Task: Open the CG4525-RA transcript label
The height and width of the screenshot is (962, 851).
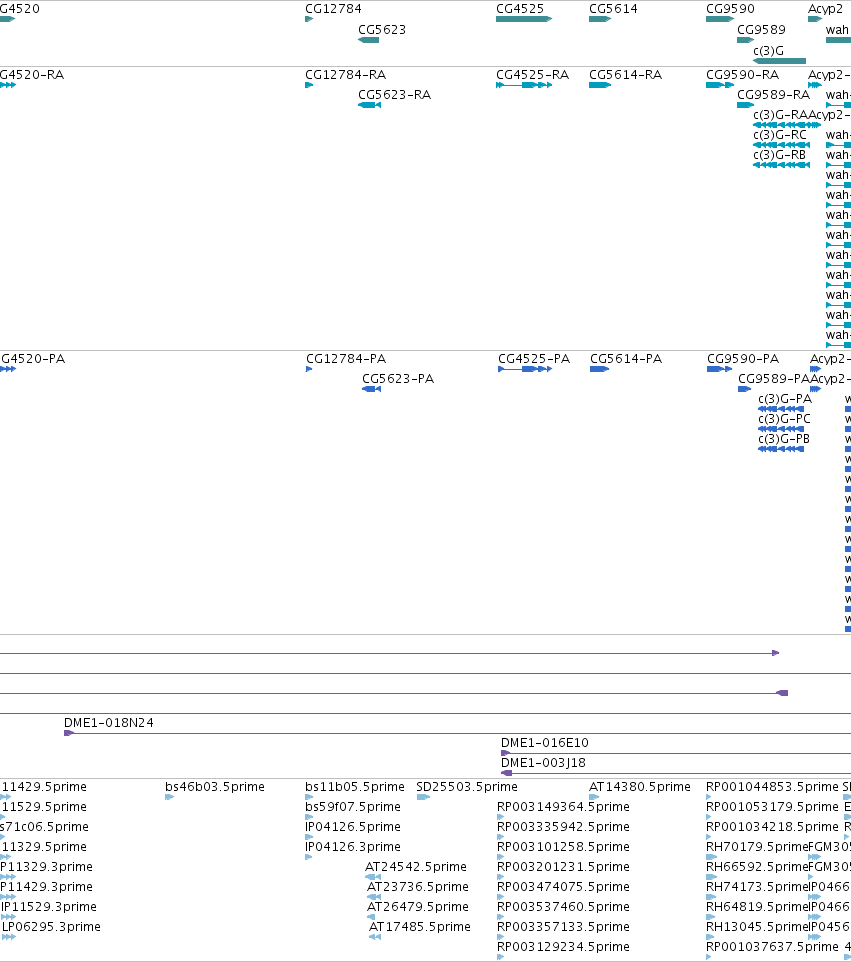Action: coord(533,75)
